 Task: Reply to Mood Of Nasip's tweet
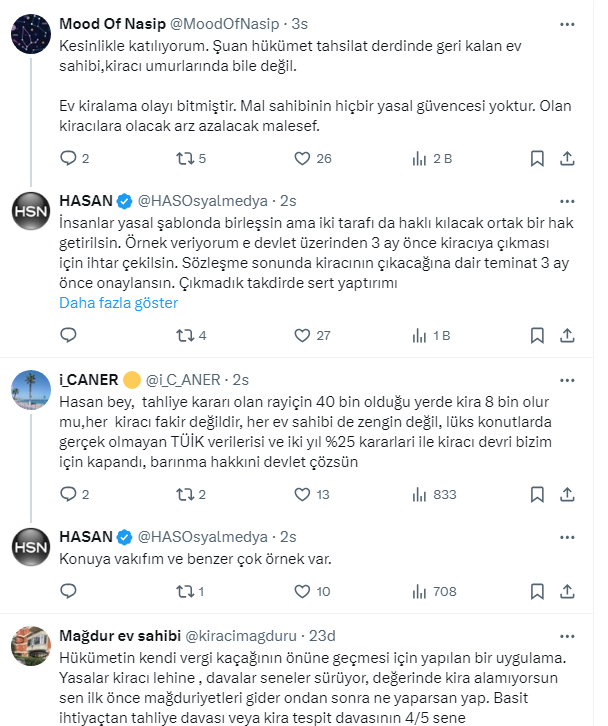pos(69,158)
